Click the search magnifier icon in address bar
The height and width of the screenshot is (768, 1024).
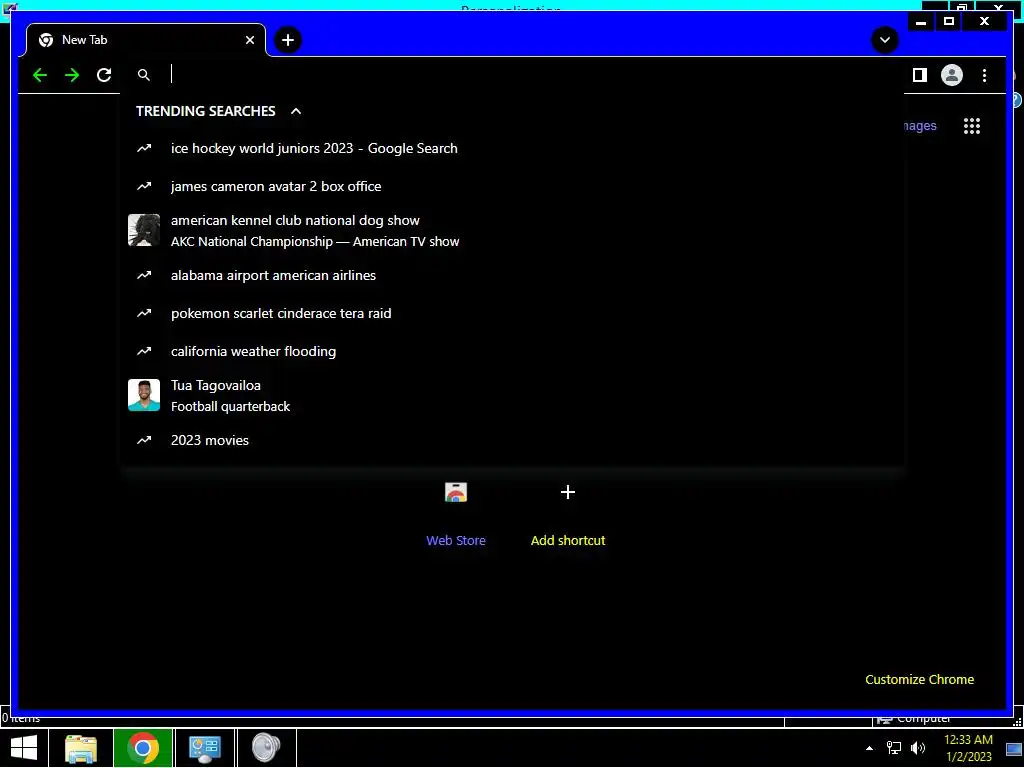tap(144, 75)
